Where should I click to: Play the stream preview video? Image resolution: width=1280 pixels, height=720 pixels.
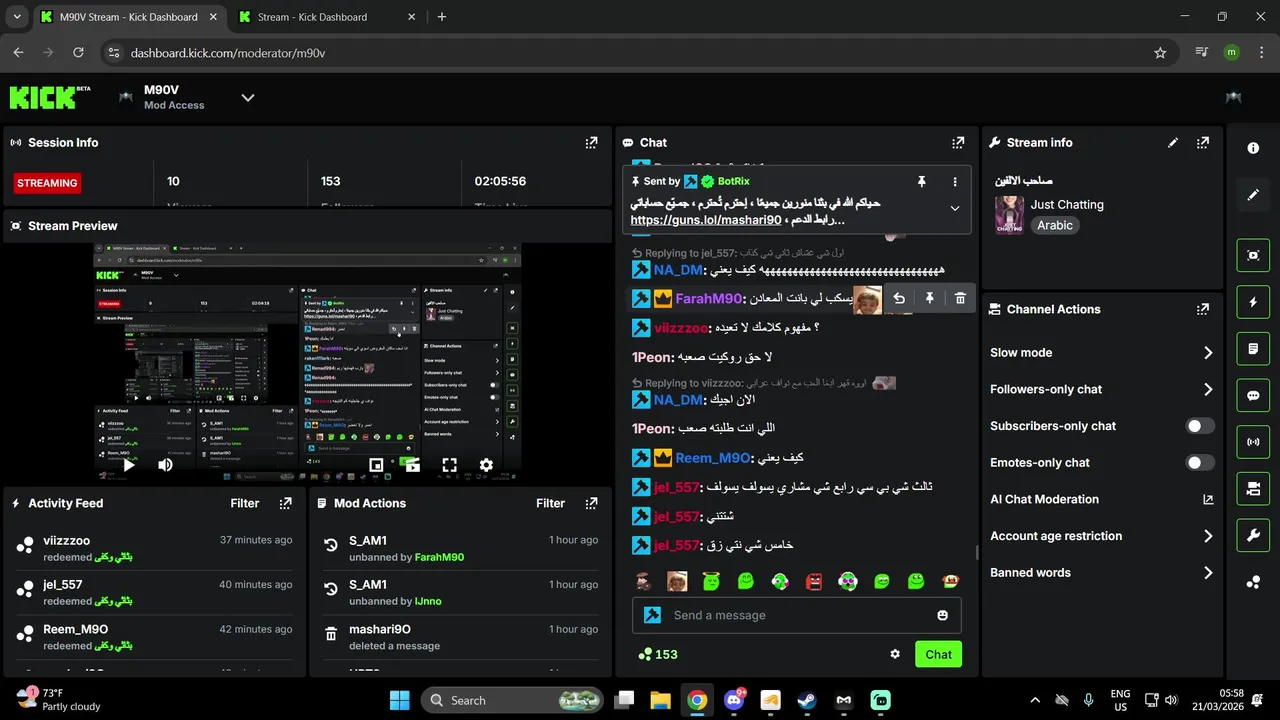click(x=129, y=465)
